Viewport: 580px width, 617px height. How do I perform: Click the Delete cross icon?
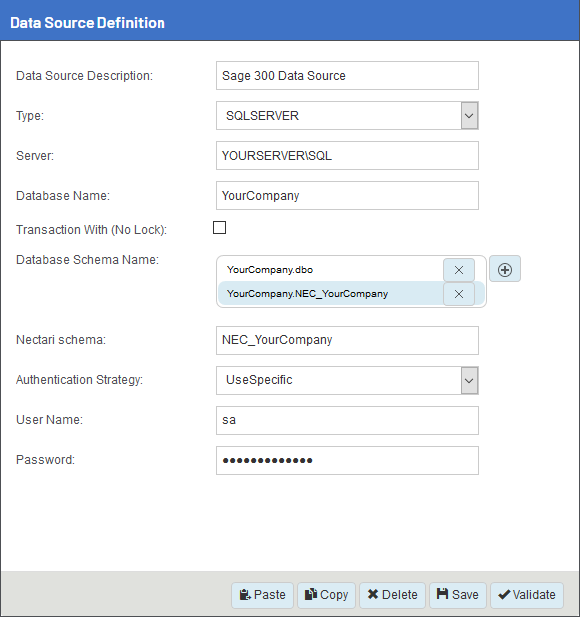373,594
